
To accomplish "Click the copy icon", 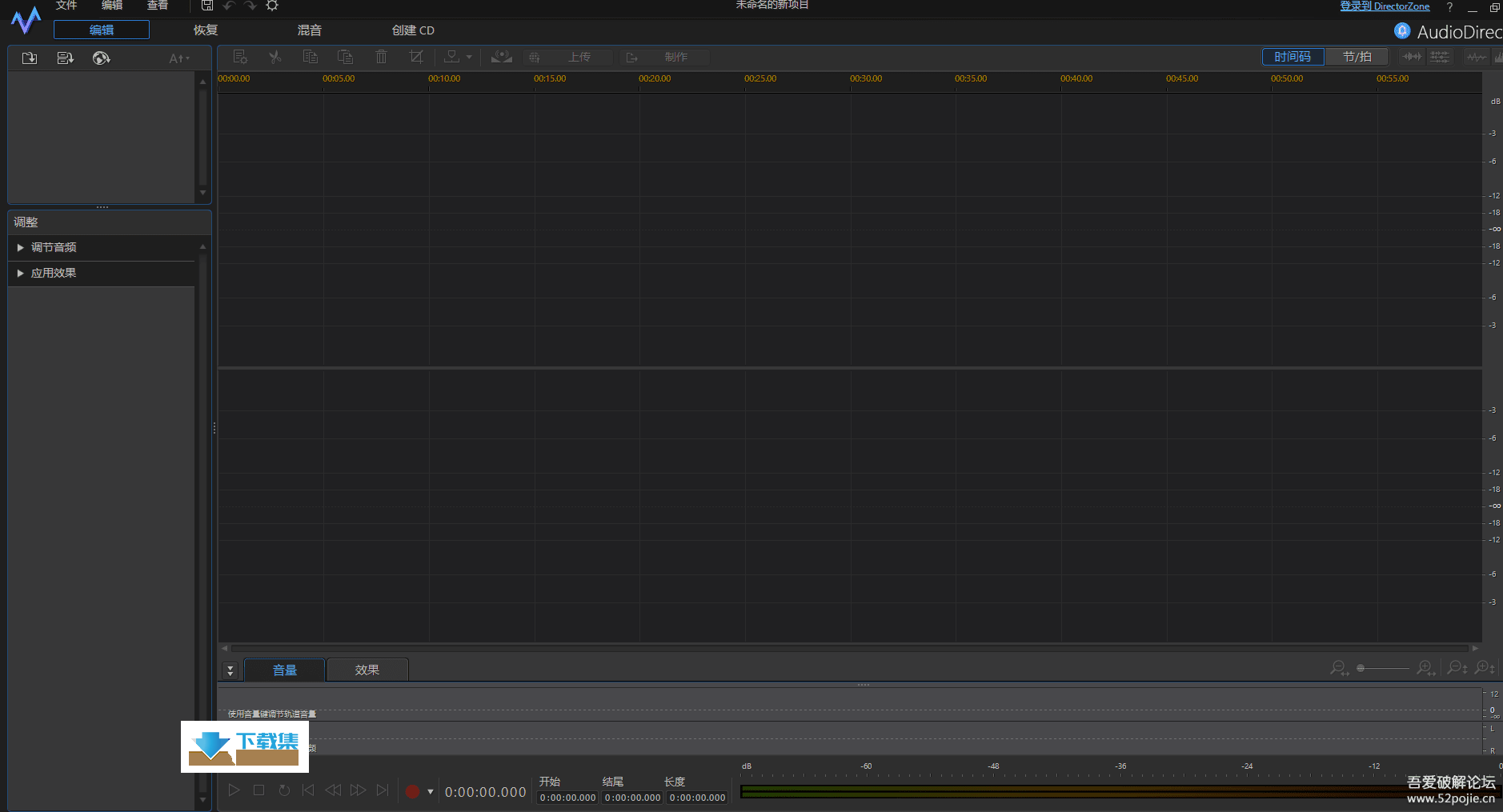I will pos(311,57).
